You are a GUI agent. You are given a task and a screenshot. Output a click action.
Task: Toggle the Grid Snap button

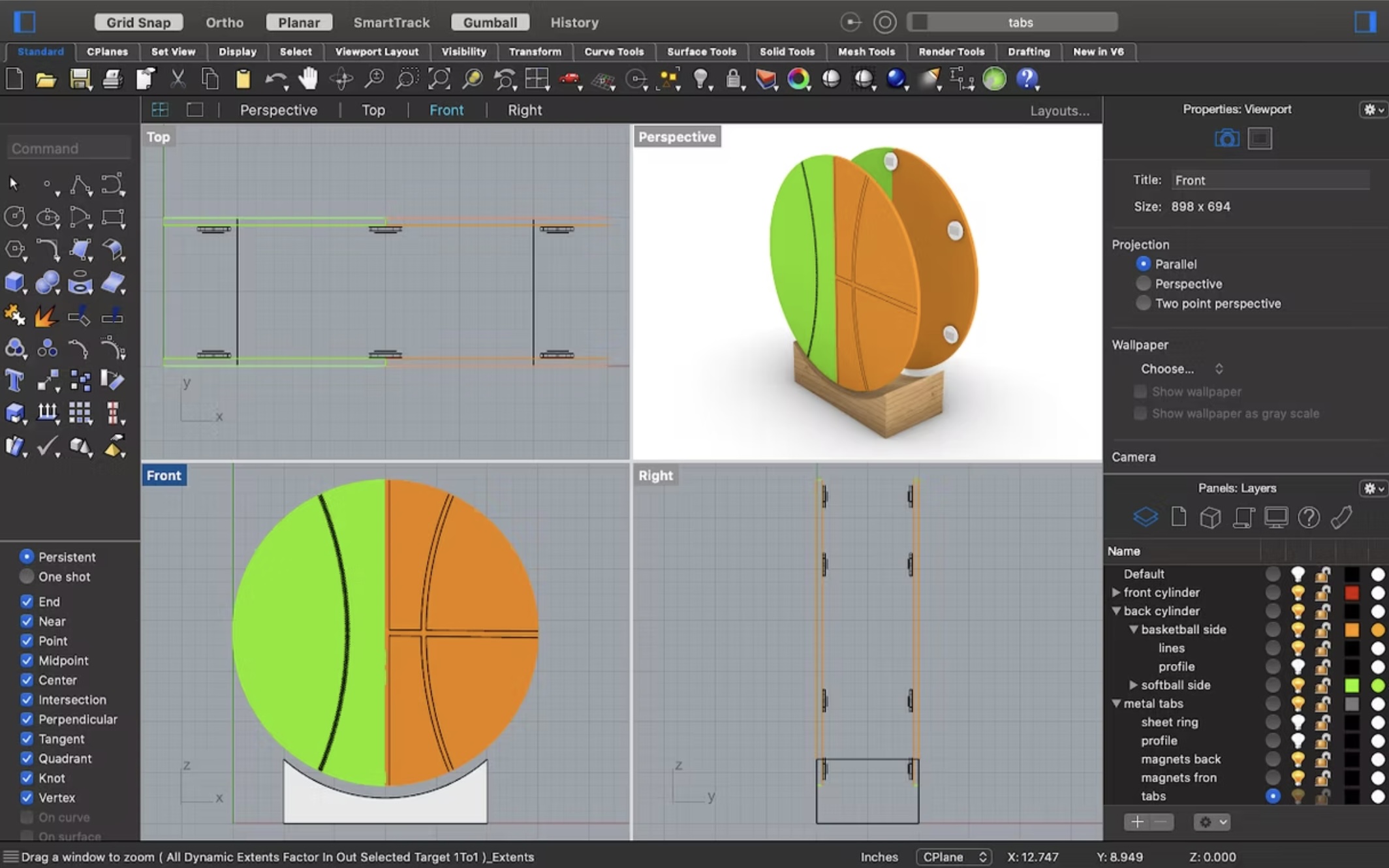138,22
